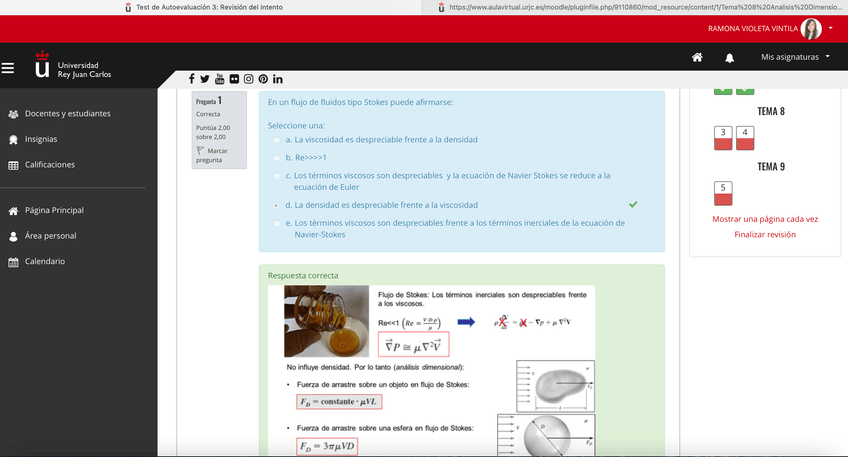
Task: Switch to Test de Autoevaluación 3 tab
Action: click(209, 7)
